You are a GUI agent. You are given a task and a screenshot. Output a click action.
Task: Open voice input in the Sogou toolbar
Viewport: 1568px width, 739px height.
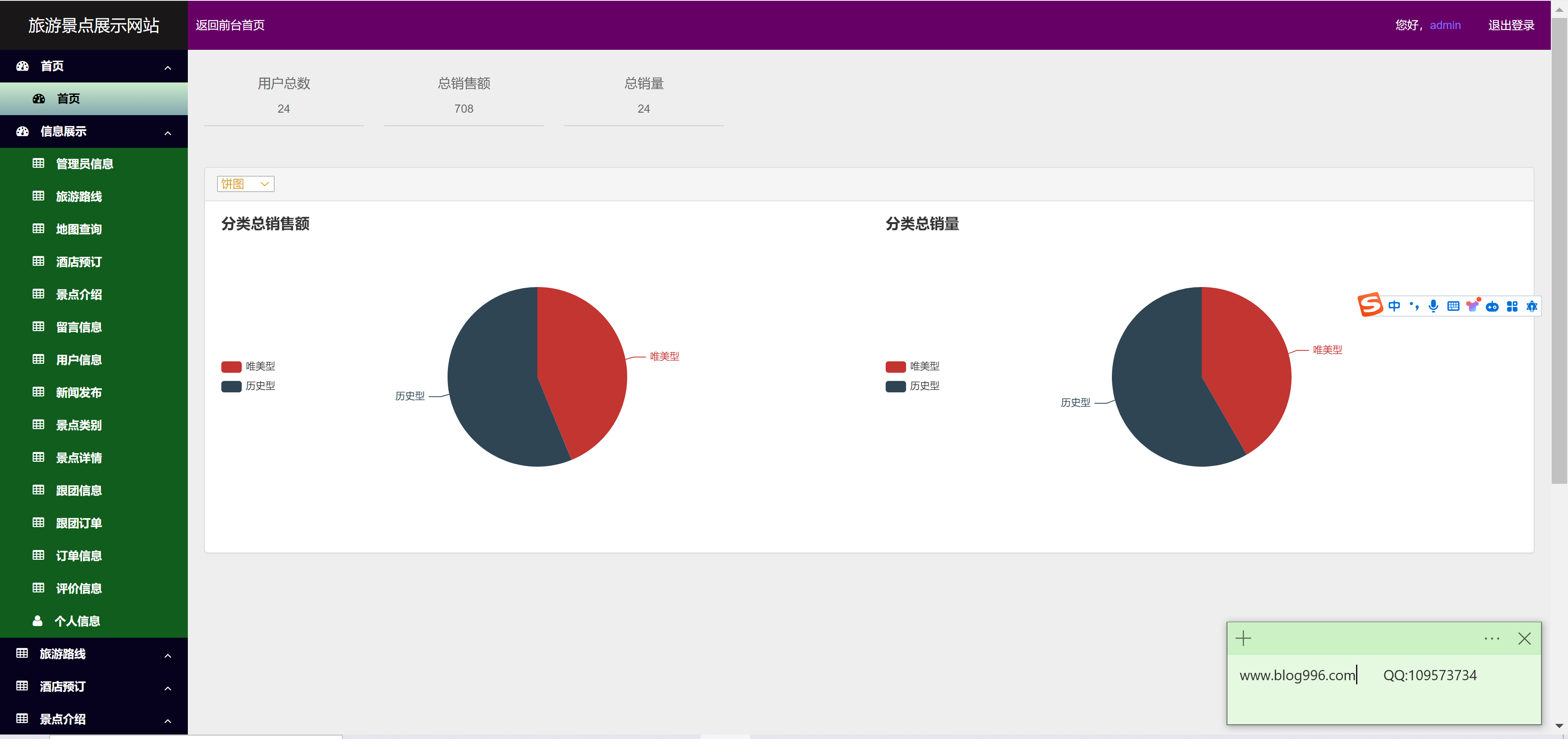point(1434,306)
